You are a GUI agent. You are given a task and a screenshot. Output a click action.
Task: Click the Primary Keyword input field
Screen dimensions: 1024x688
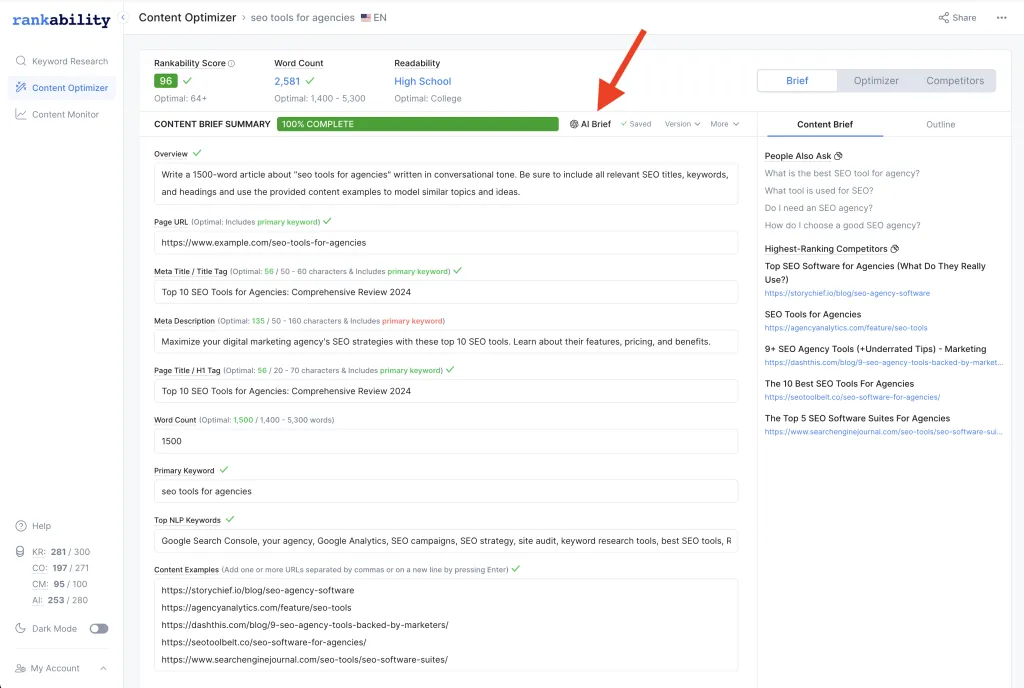446,491
